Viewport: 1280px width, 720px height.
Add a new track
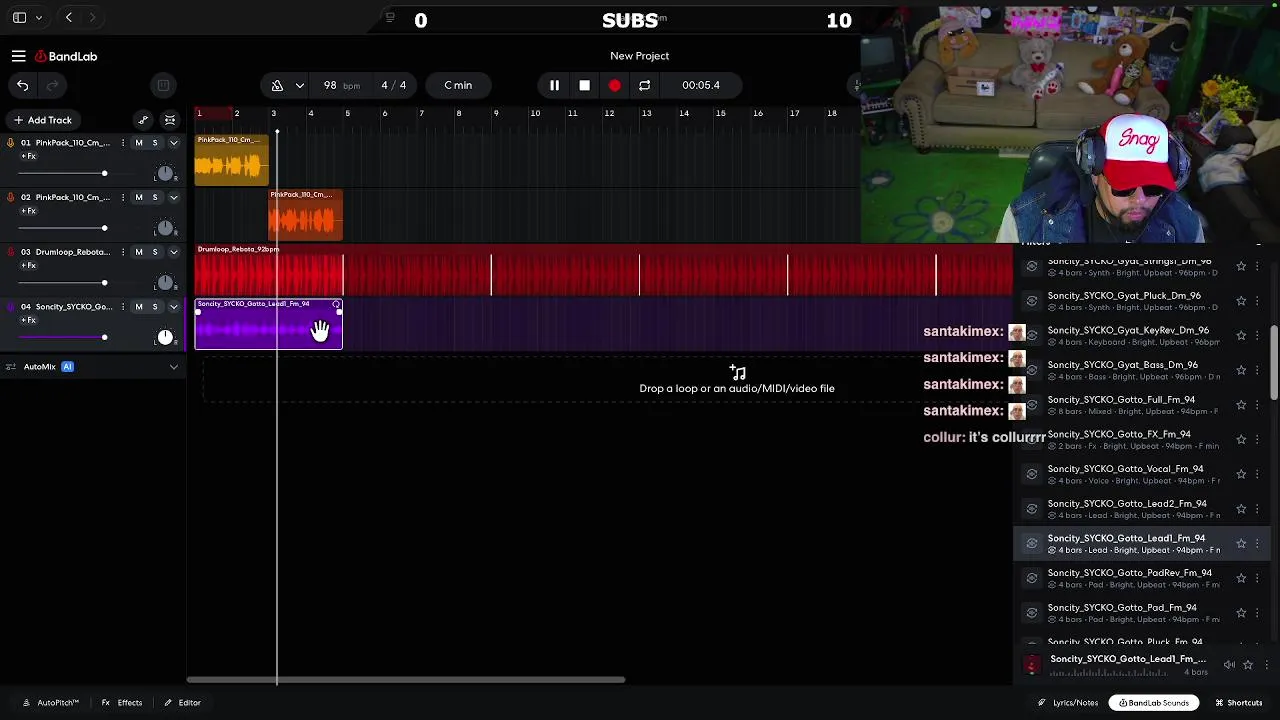(42, 120)
